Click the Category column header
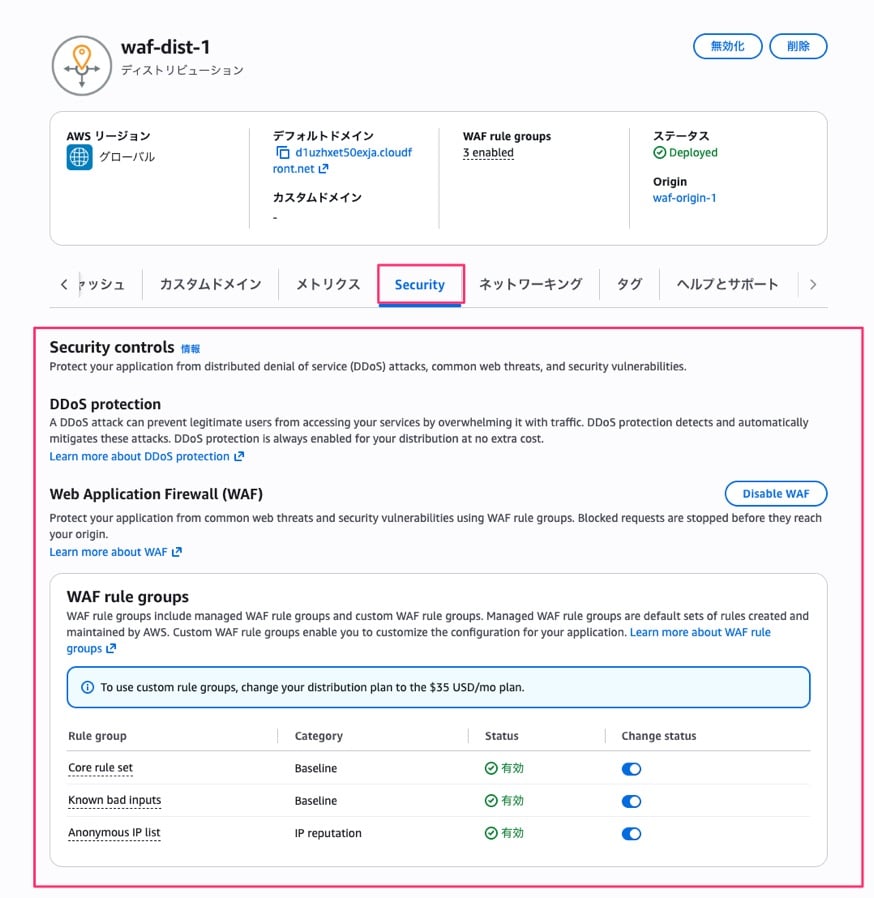The image size is (874, 898). click(x=318, y=736)
